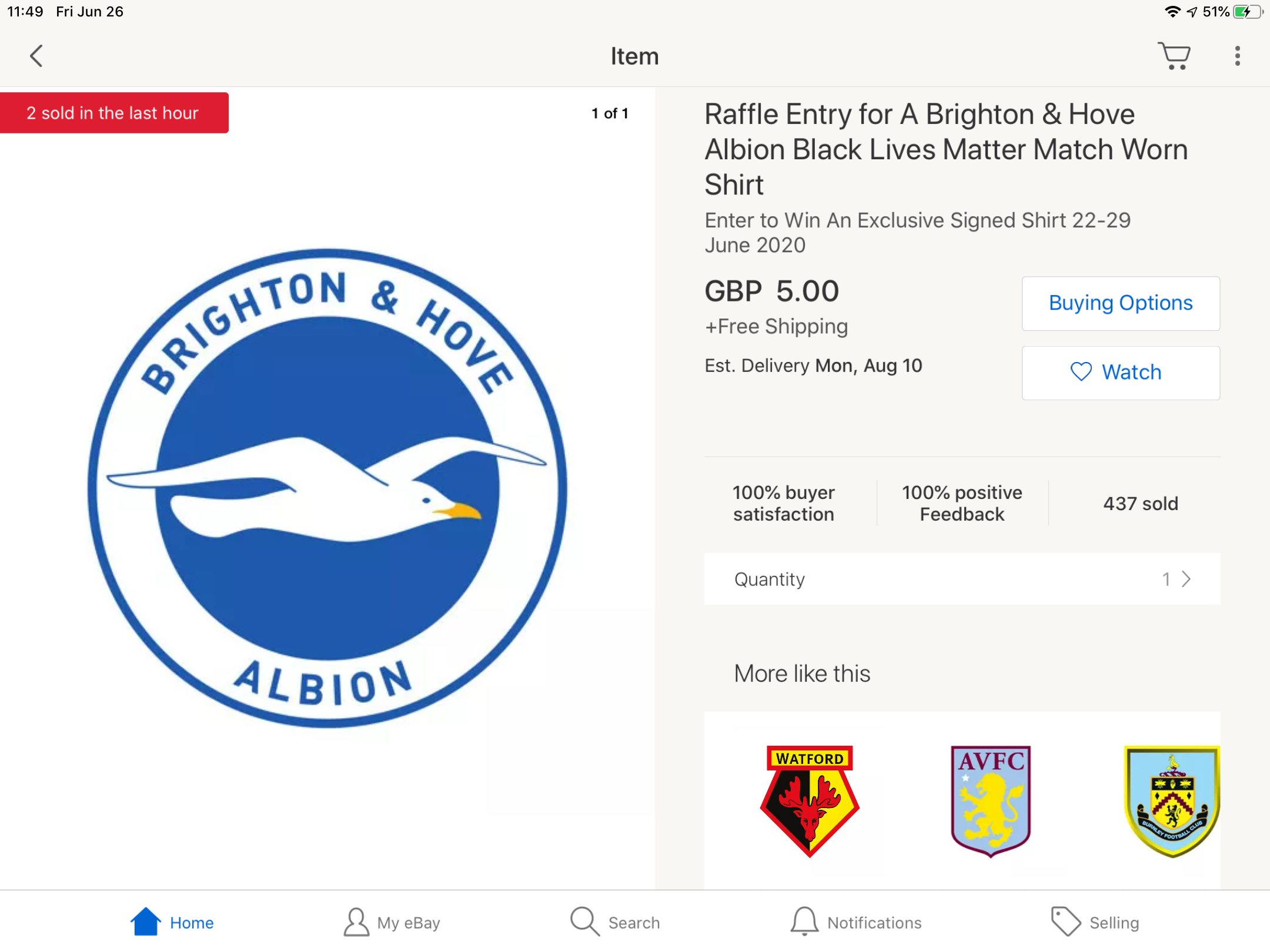Screen dimensions: 1270x952
Task: Open the Home tab
Action: click(172, 922)
